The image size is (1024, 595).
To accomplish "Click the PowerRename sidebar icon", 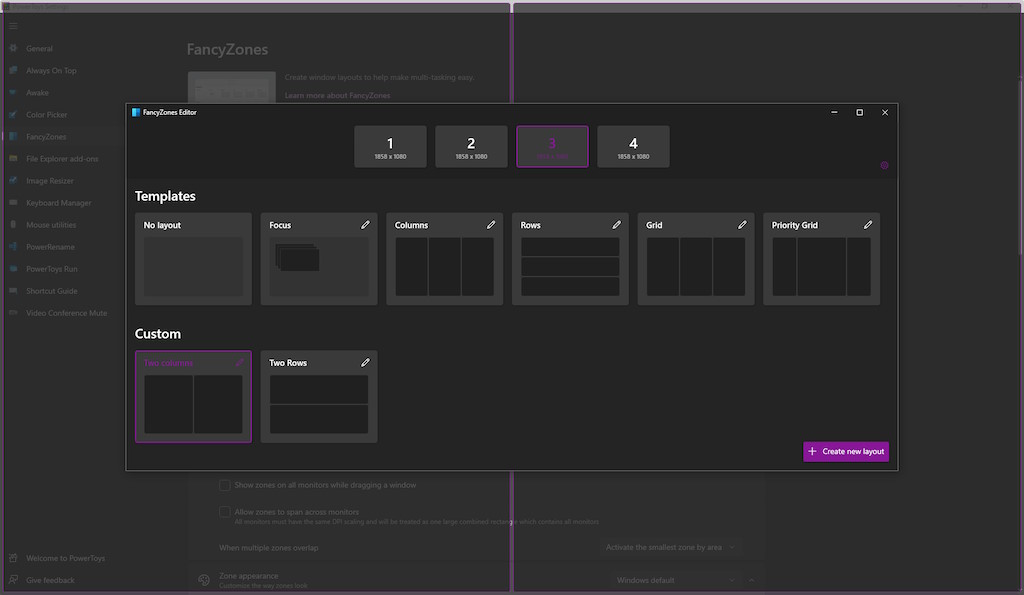I will pyautogui.click(x=13, y=247).
